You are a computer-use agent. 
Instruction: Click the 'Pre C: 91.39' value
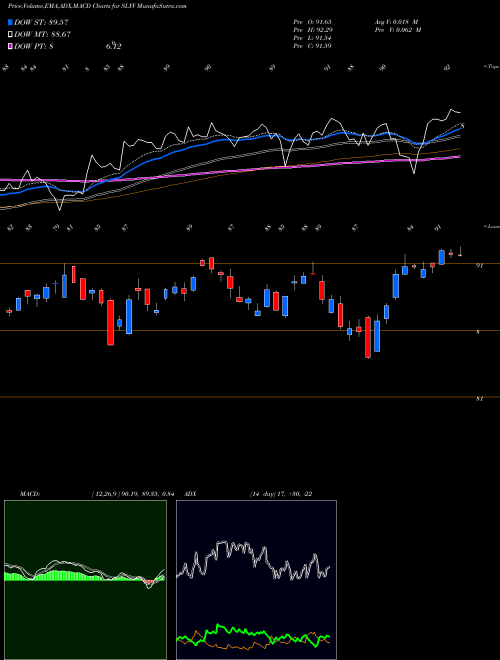[x=312, y=46]
